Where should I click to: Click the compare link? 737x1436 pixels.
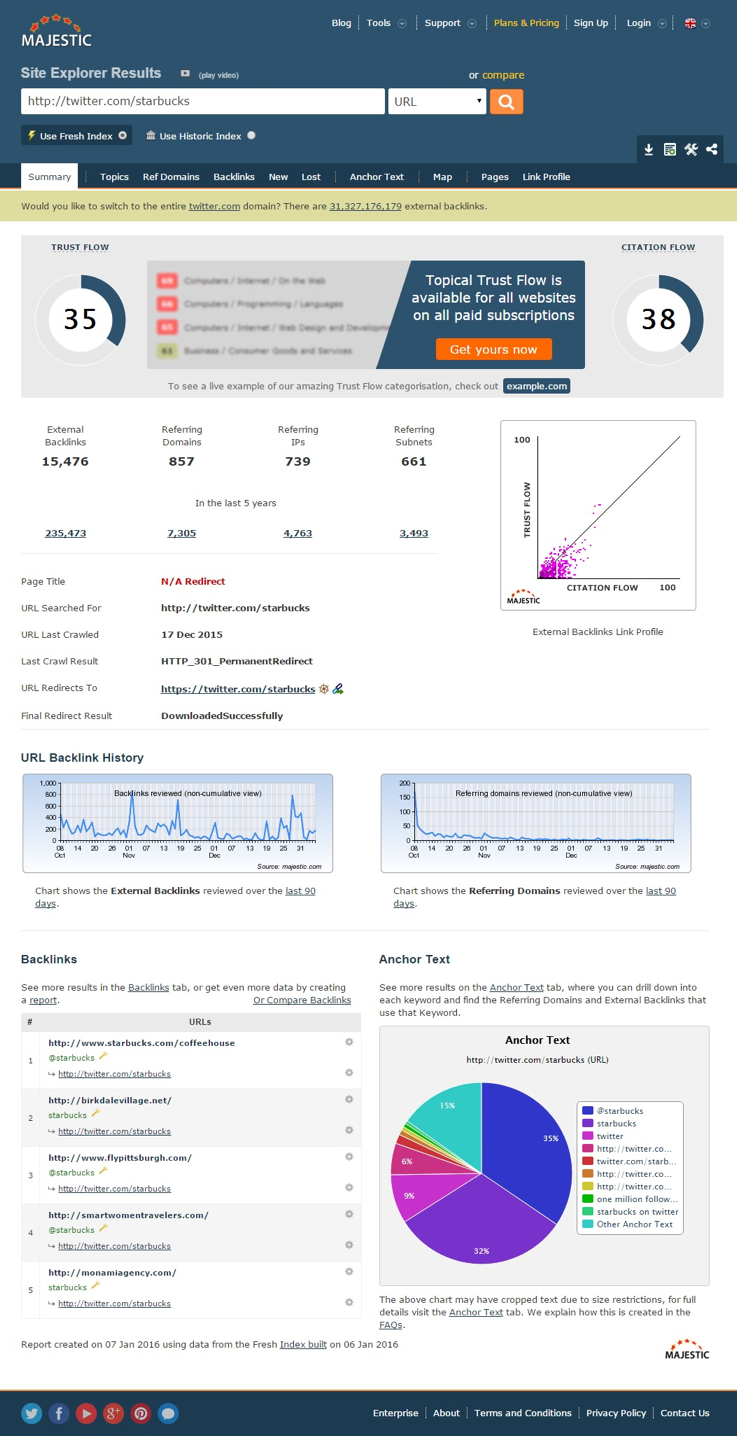pos(503,75)
